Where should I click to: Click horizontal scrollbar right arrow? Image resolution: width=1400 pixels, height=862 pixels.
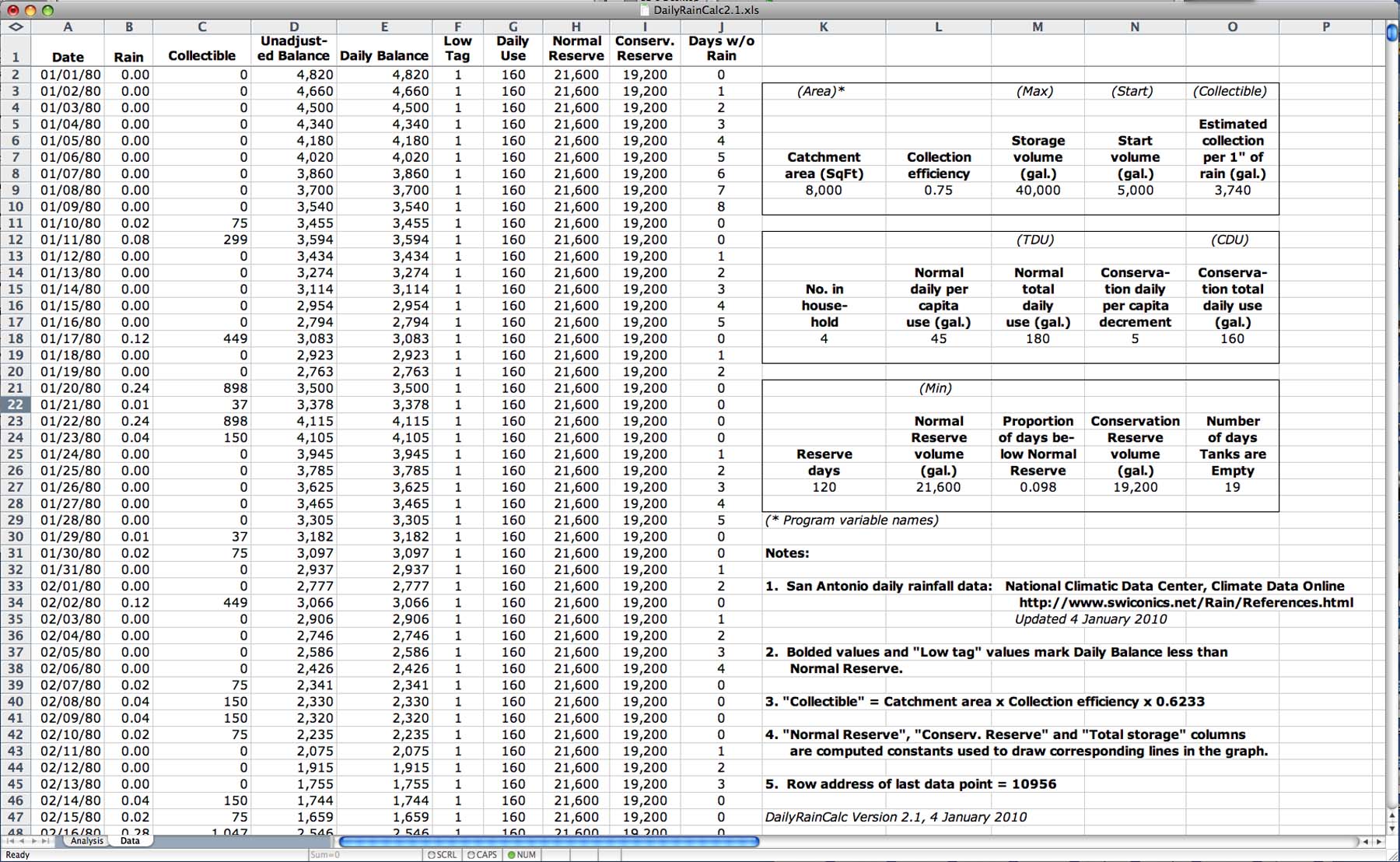click(1379, 842)
